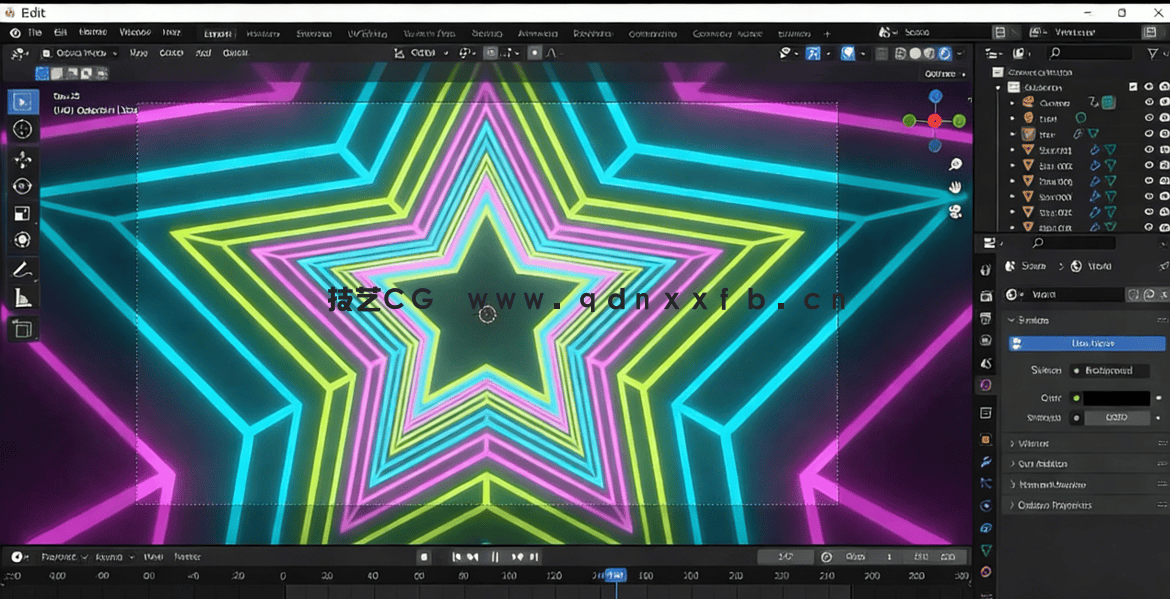
Task: Select the Cursor tool in left toolbar
Action: tap(22, 129)
